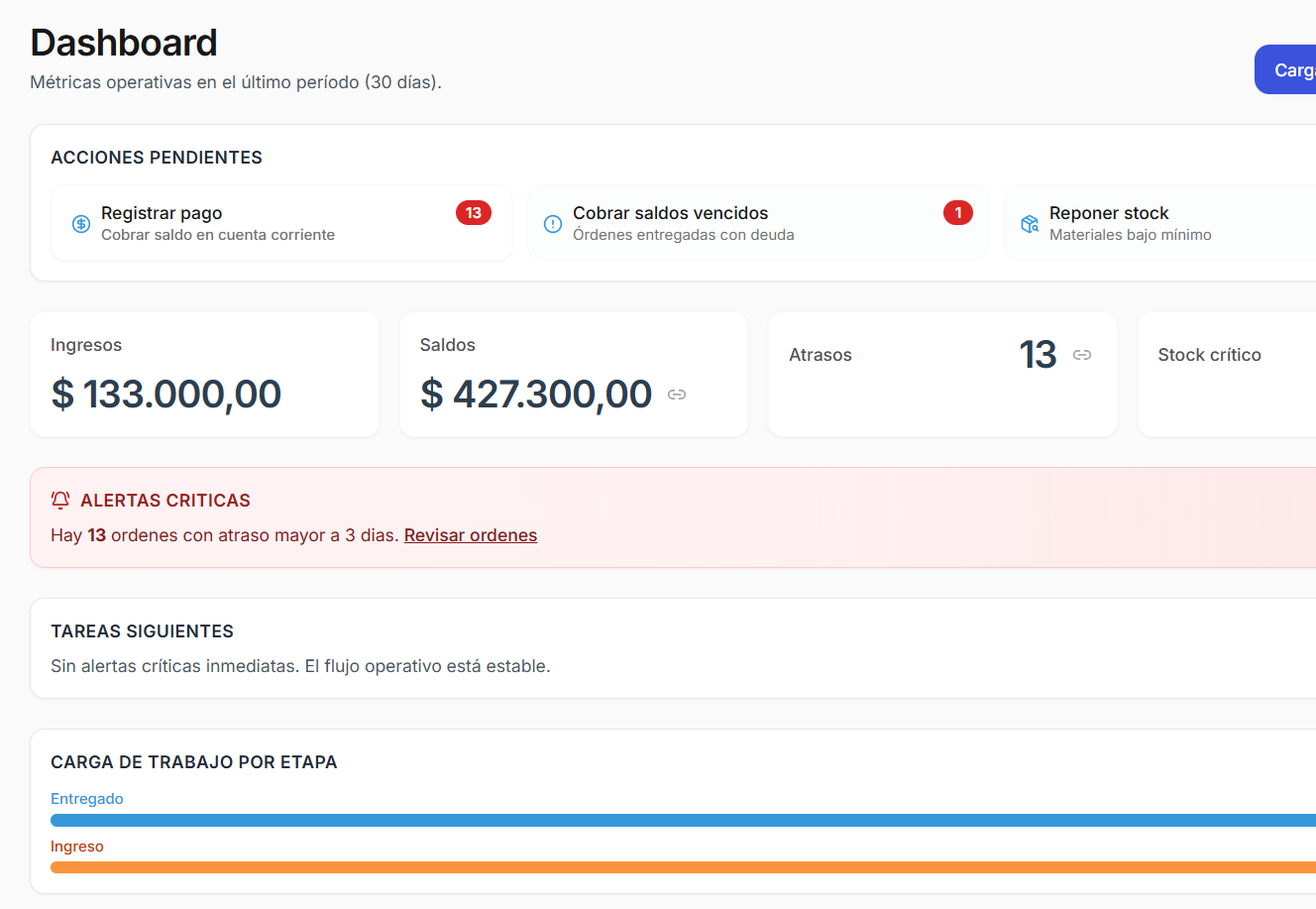
Task: Select the Saldos amount $ 427.300,00
Action: click(536, 395)
